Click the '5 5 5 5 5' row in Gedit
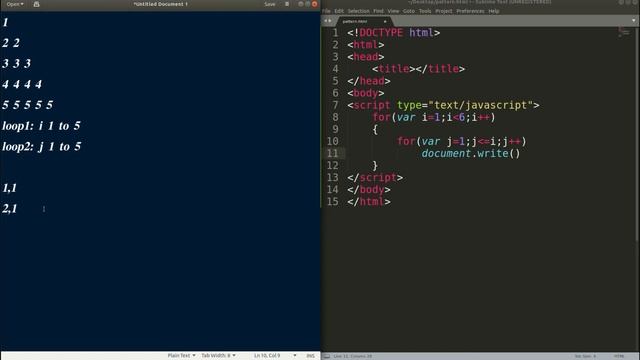 [x=27, y=105]
